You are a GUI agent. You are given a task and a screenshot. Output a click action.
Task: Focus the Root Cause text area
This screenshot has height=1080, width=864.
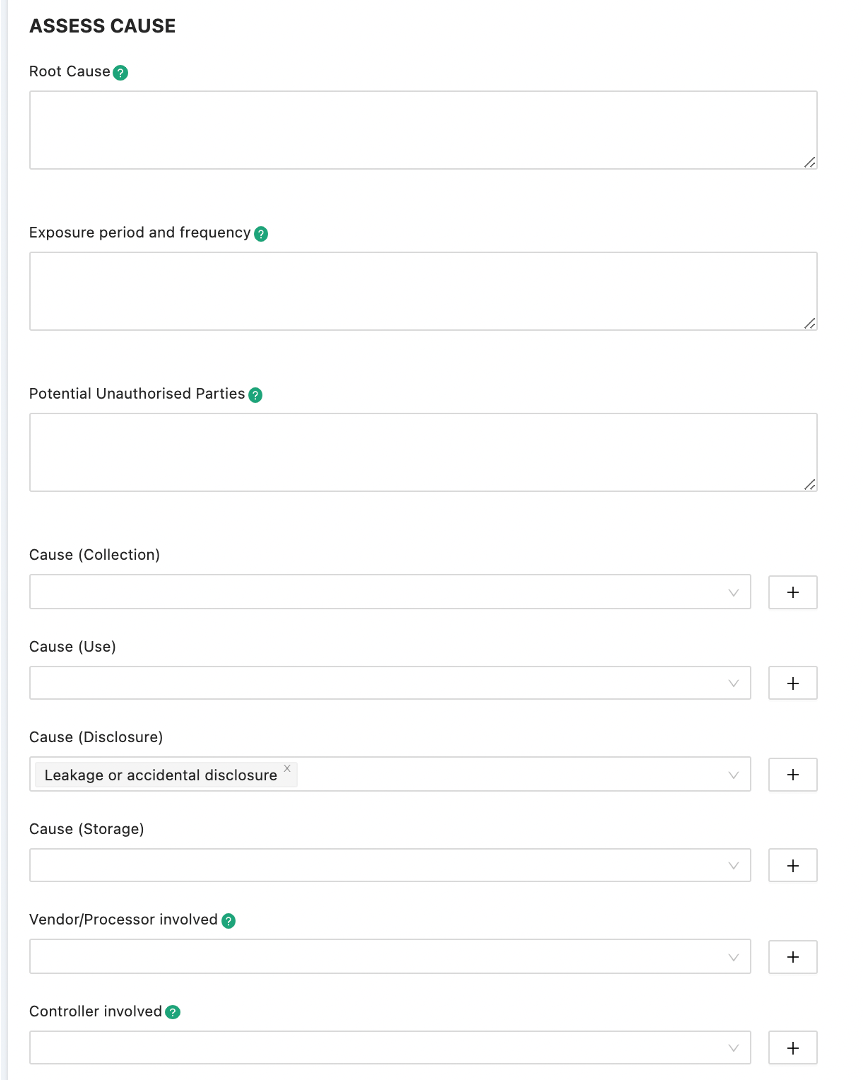pyautogui.click(x=423, y=130)
